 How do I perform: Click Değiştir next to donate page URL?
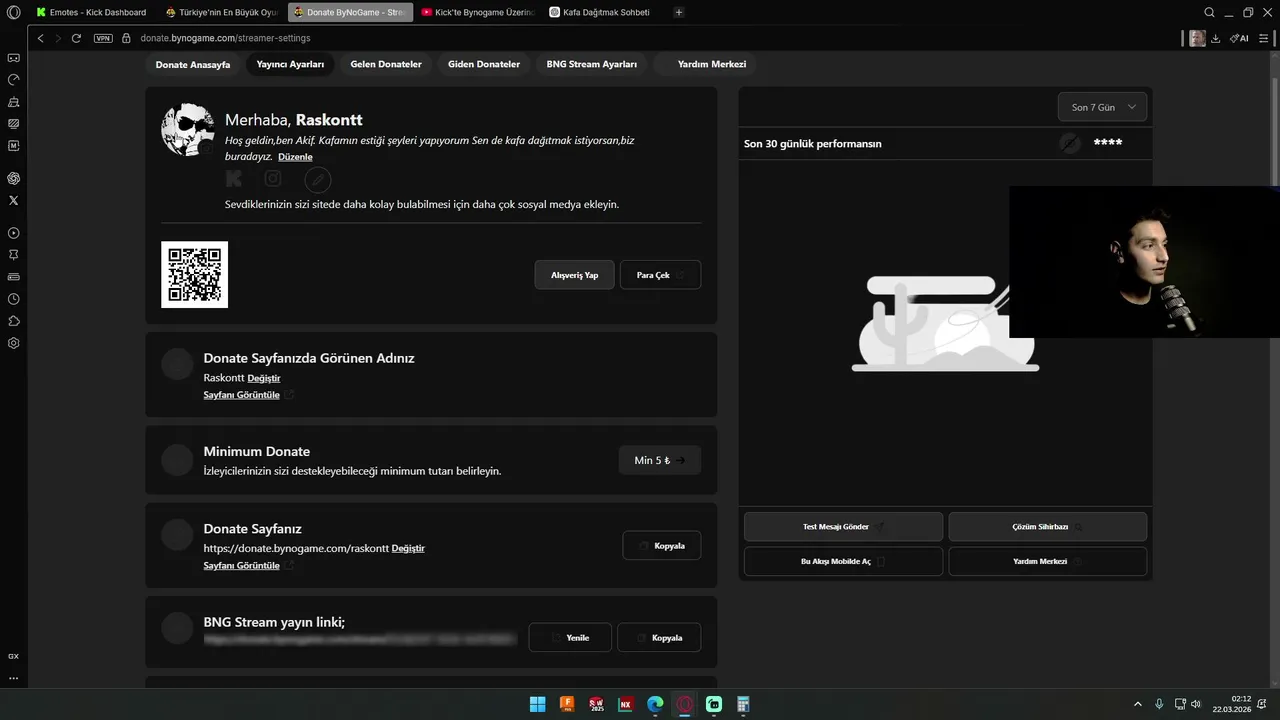[408, 548]
